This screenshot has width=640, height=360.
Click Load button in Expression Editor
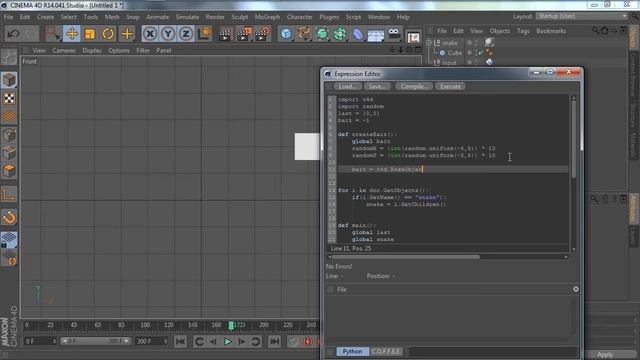pos(348,87)
